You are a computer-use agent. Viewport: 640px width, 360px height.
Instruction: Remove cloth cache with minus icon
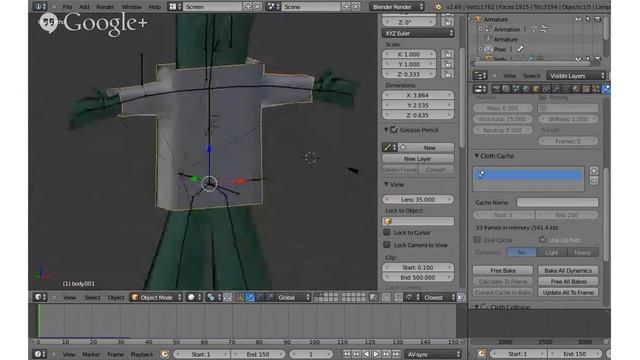click(594, 180)
